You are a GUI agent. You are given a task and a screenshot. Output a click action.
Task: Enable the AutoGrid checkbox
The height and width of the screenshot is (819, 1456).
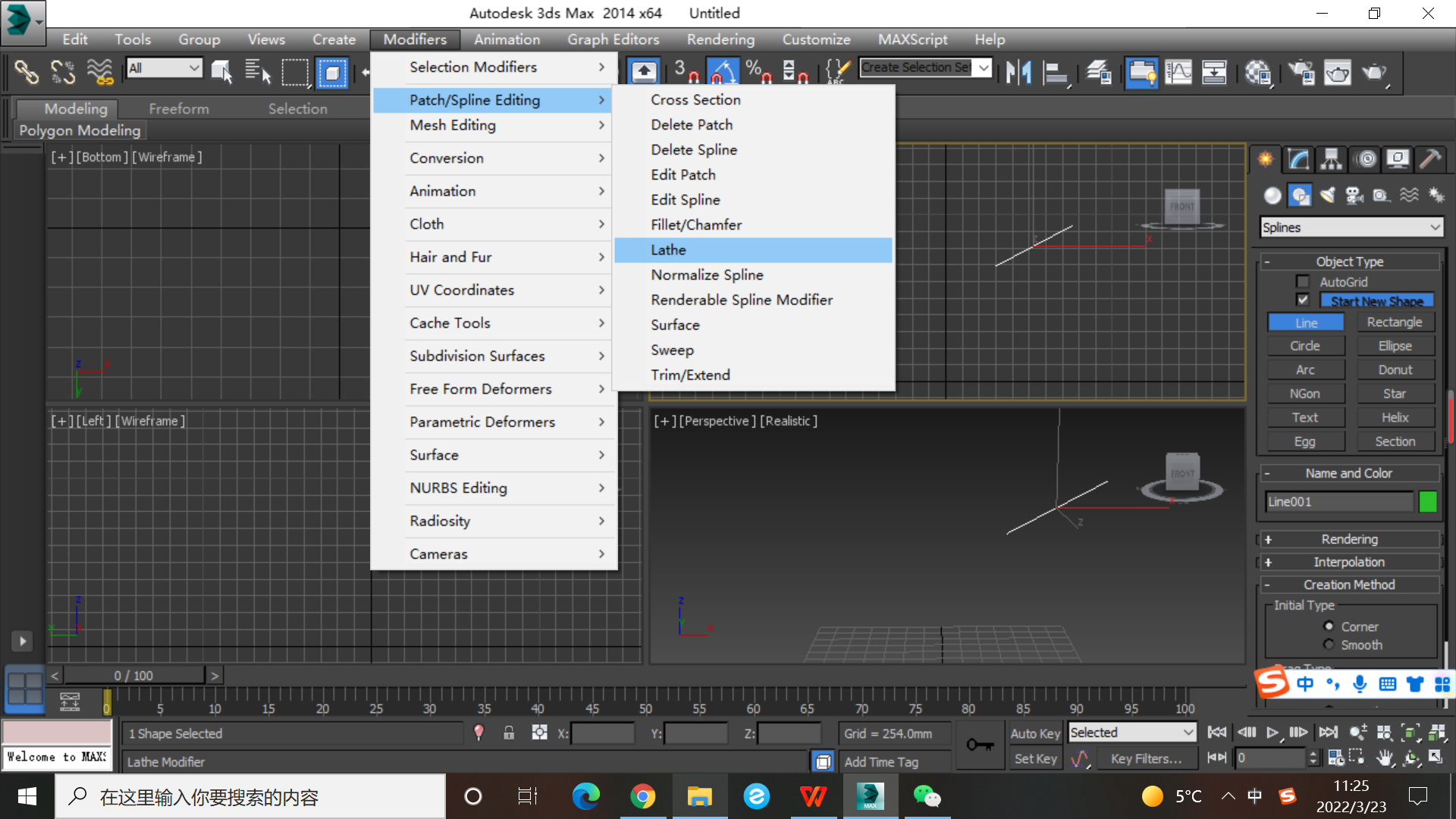point(1303,281)
